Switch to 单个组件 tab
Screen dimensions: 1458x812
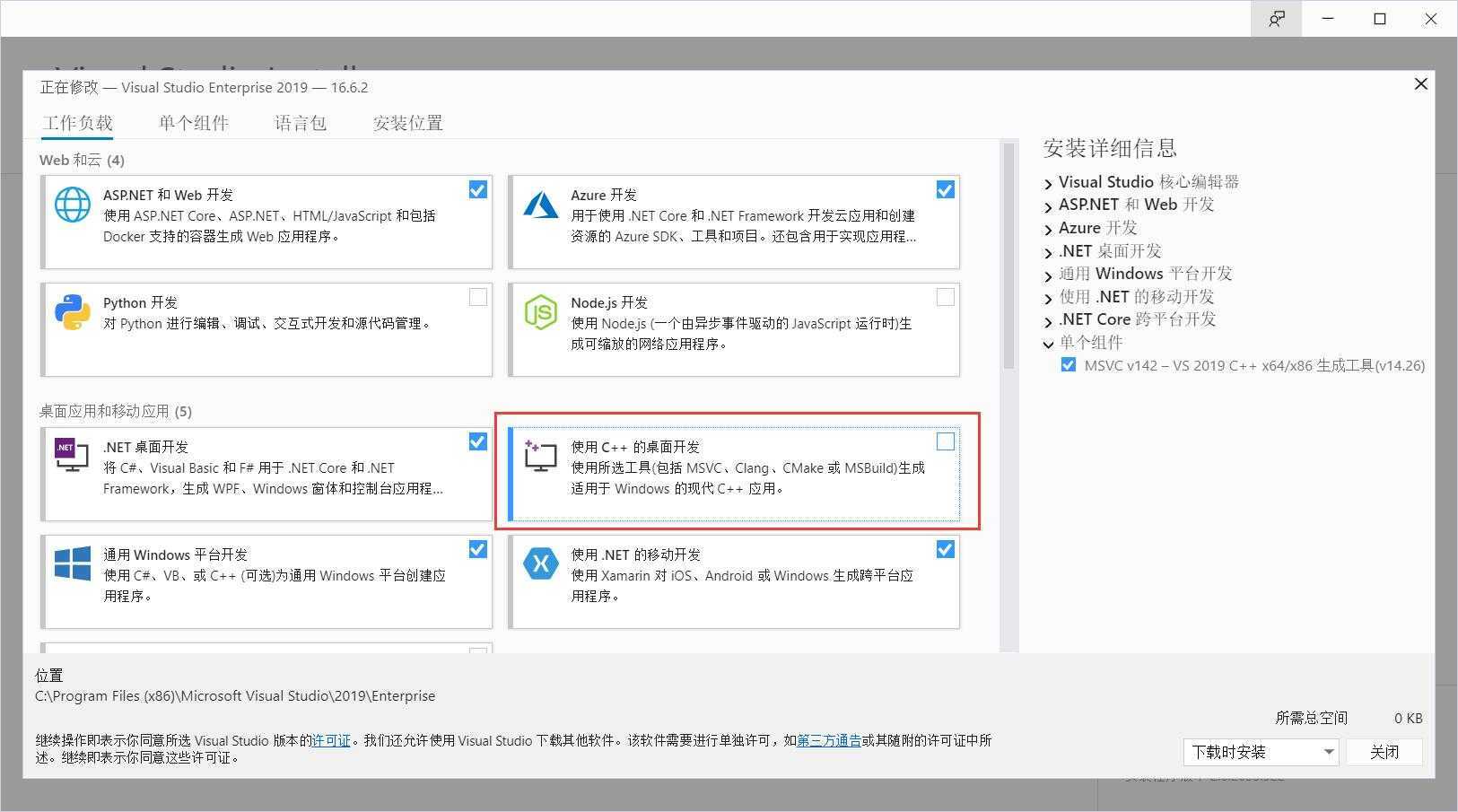[194, 123]
